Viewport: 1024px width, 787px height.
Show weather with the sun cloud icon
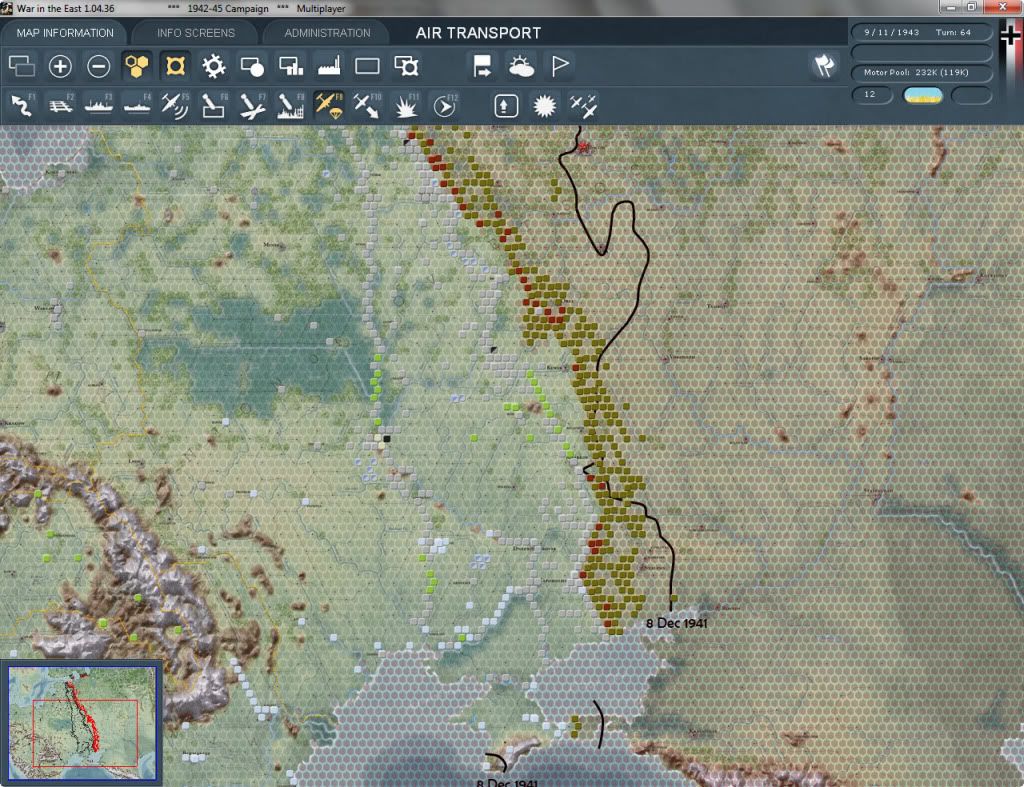pos(521,66)
